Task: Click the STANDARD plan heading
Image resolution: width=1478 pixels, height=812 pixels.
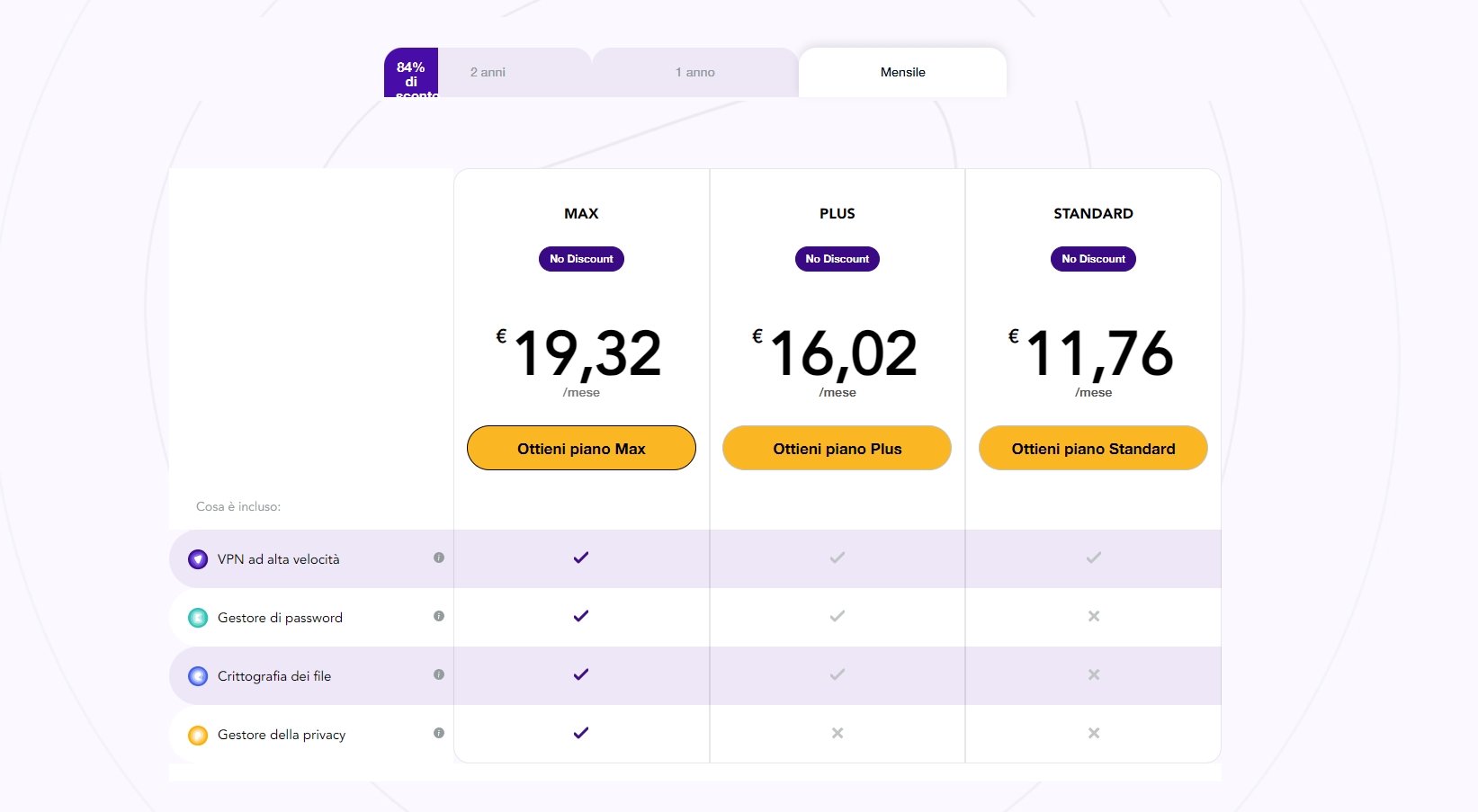Action: point(1093,213)
